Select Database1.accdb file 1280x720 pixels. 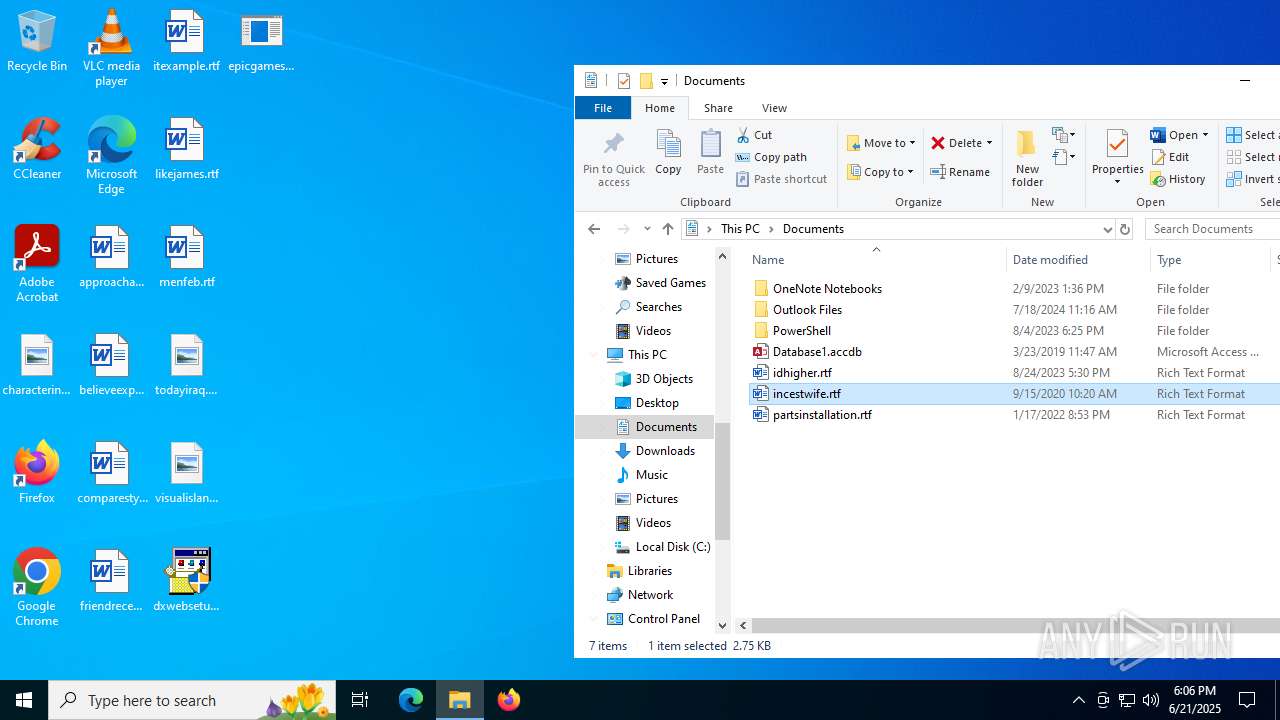(x=816, y=352)
